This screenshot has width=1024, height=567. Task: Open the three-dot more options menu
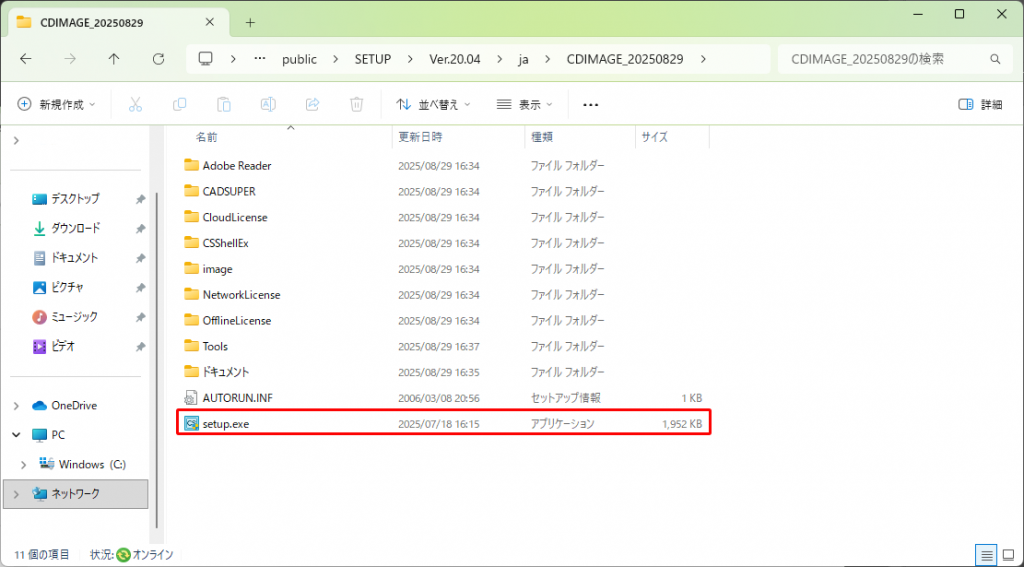point(590,104)
